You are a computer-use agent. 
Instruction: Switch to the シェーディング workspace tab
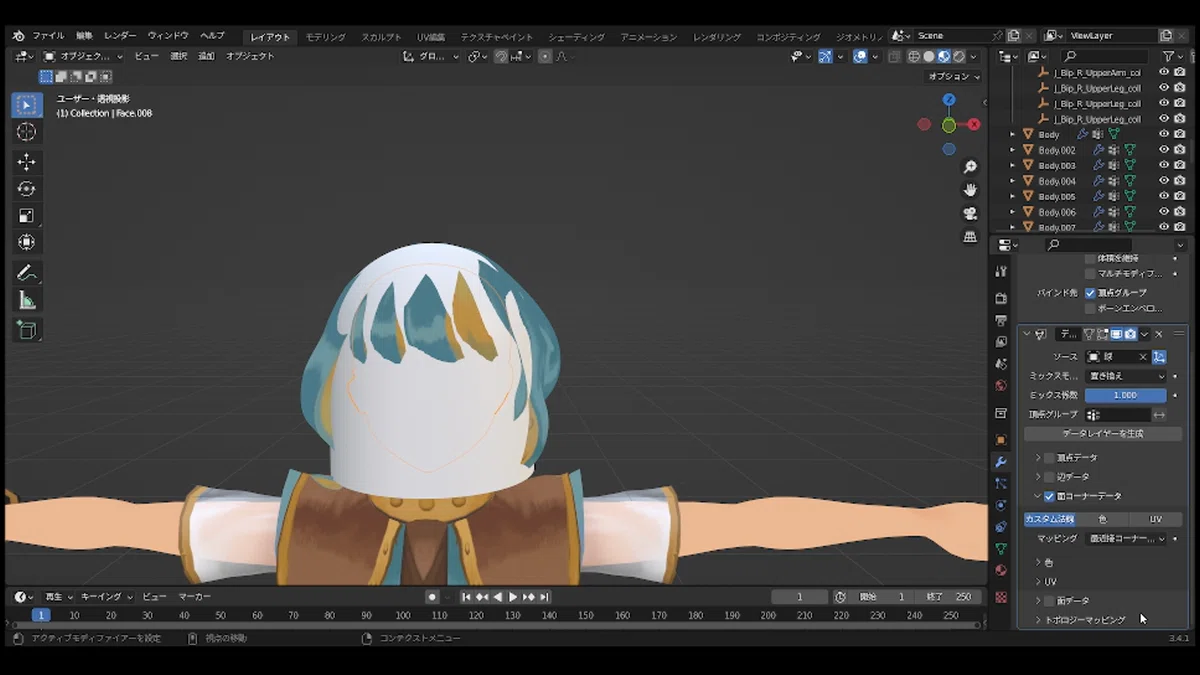(576, 37)
